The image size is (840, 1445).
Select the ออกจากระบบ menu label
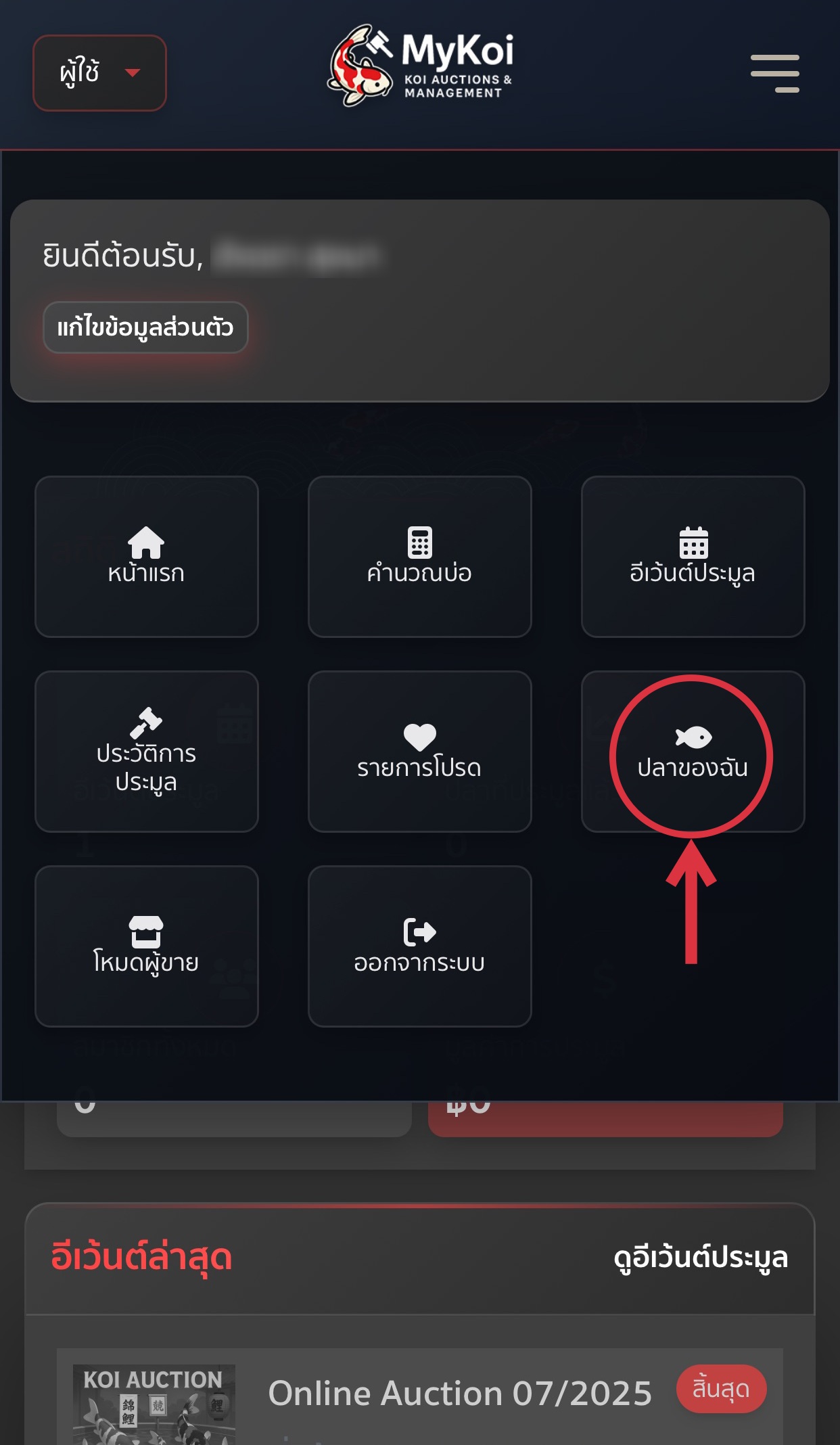point(419,963)
